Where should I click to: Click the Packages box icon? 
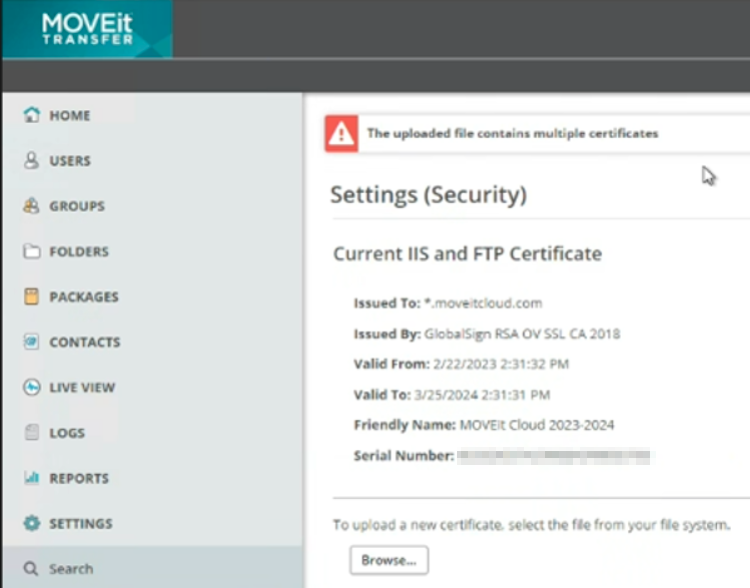click(32, 297)
